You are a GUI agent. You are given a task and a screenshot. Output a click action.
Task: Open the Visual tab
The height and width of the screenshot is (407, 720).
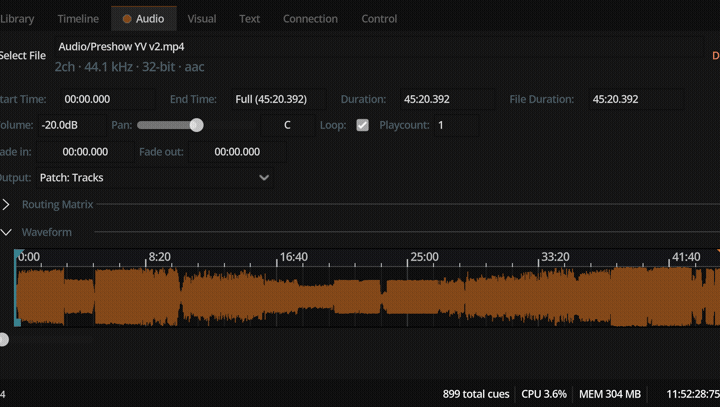(x=202, y=19)
